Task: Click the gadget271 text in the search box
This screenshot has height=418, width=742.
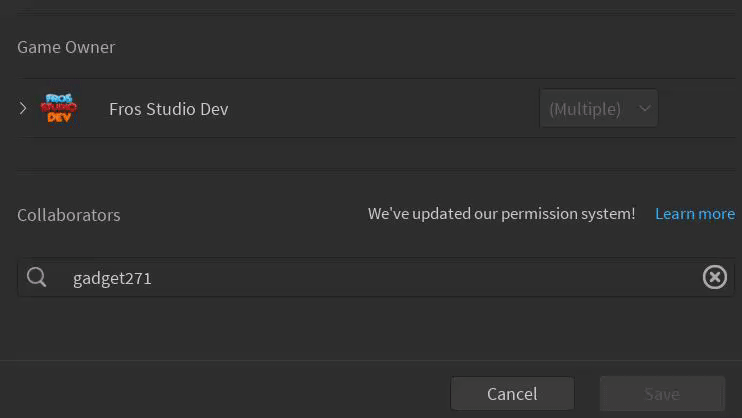Action: click(x=112, y=278)
